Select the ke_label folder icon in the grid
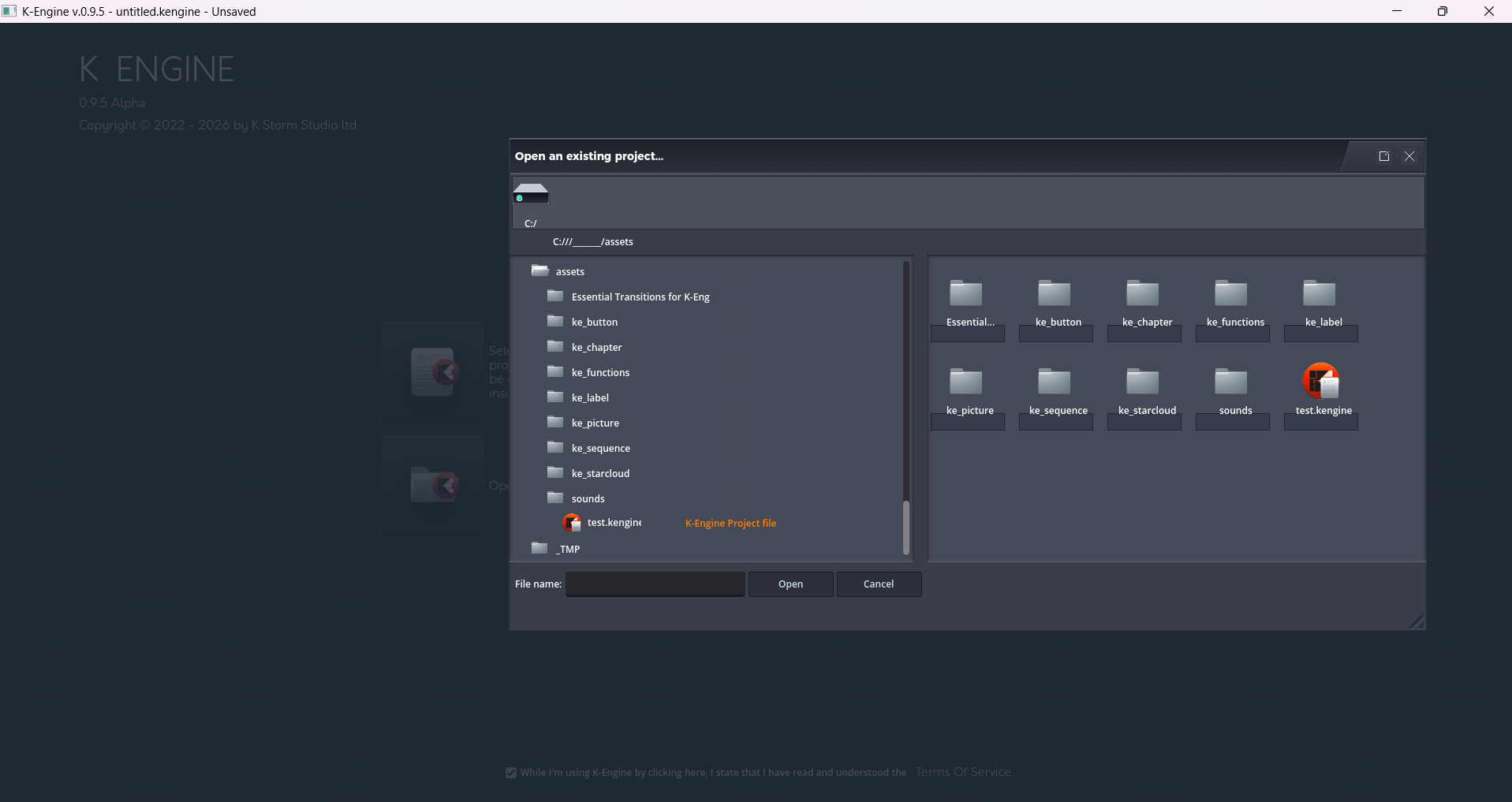The width and height of the screenshot is (1512, 802). [x=1320, y=293]
